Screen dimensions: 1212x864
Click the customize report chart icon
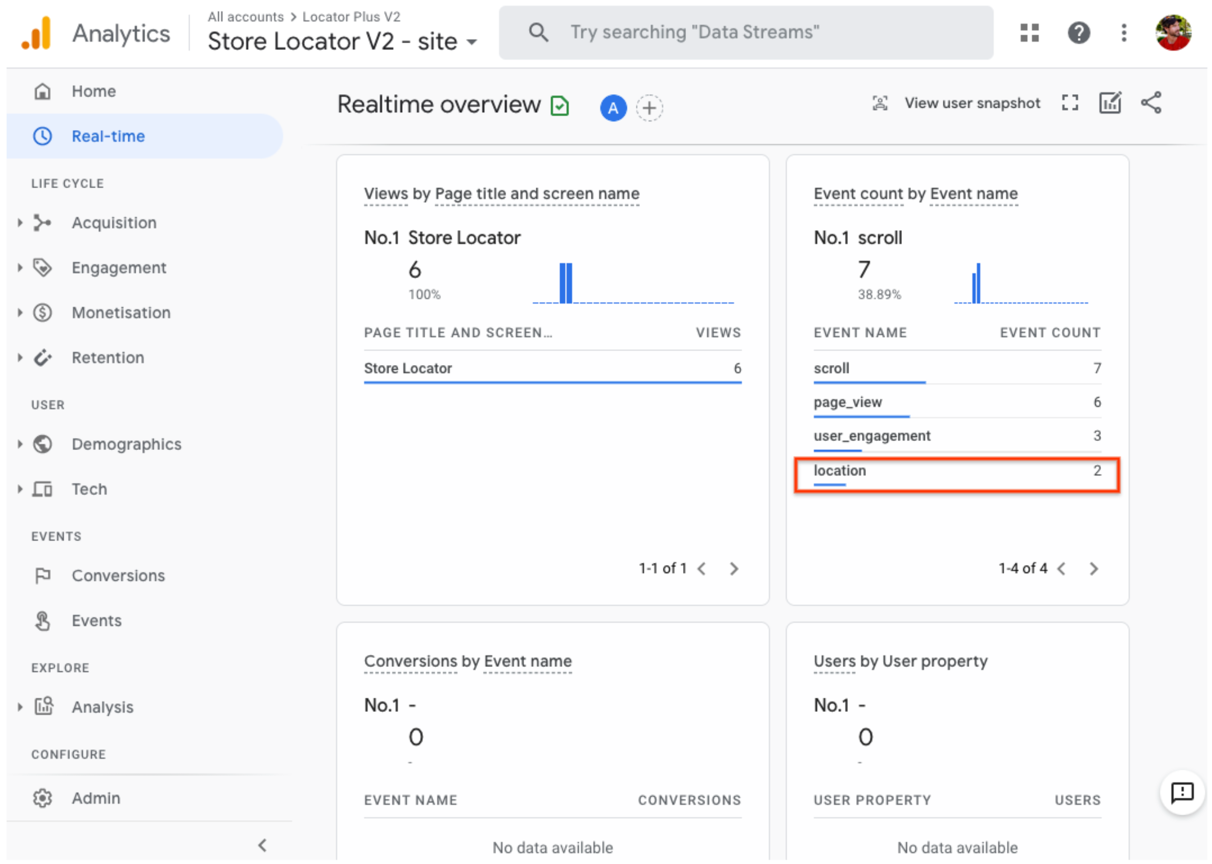click(1110, 103)
